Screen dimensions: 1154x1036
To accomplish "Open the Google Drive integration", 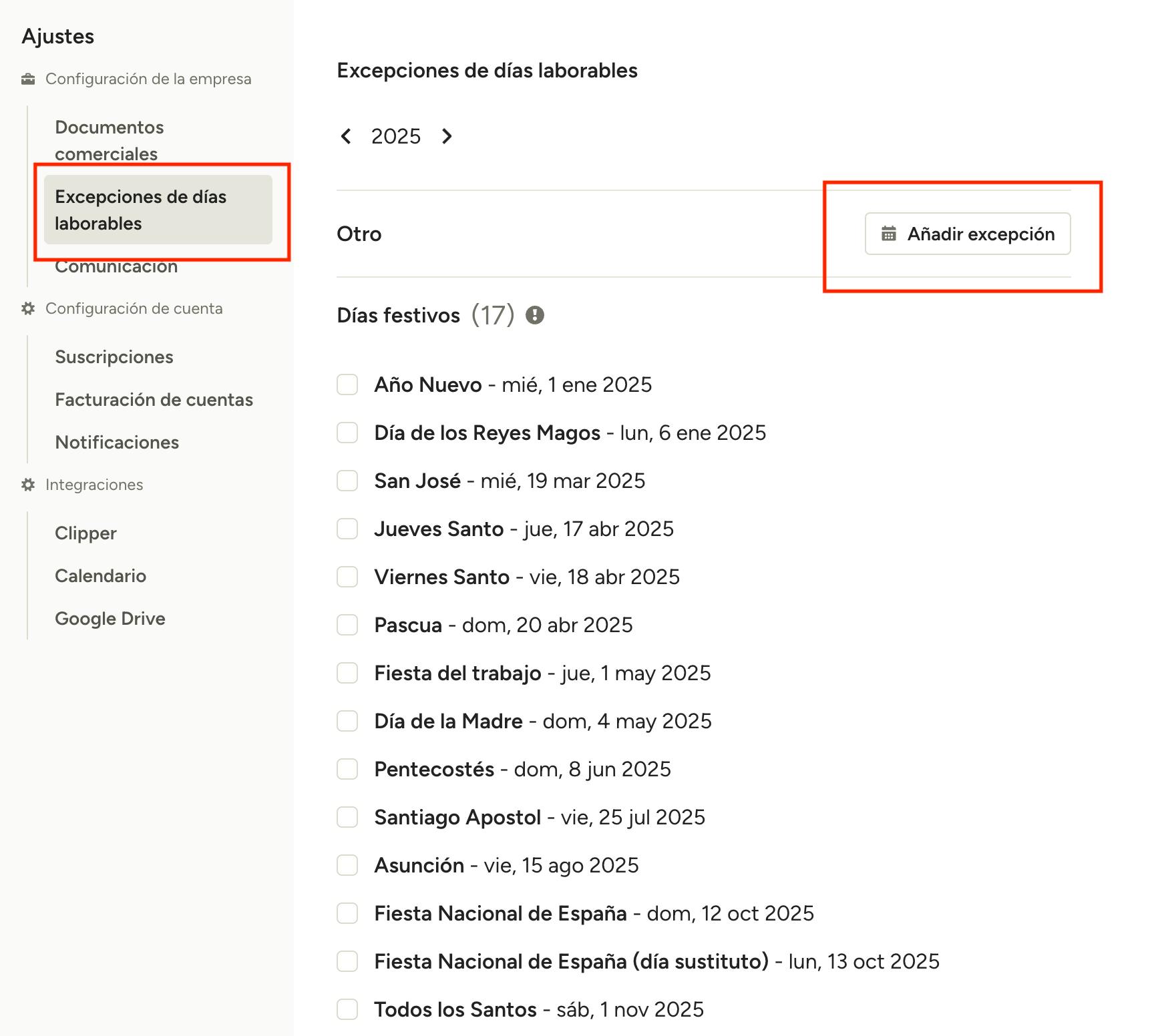I will 110,619.
